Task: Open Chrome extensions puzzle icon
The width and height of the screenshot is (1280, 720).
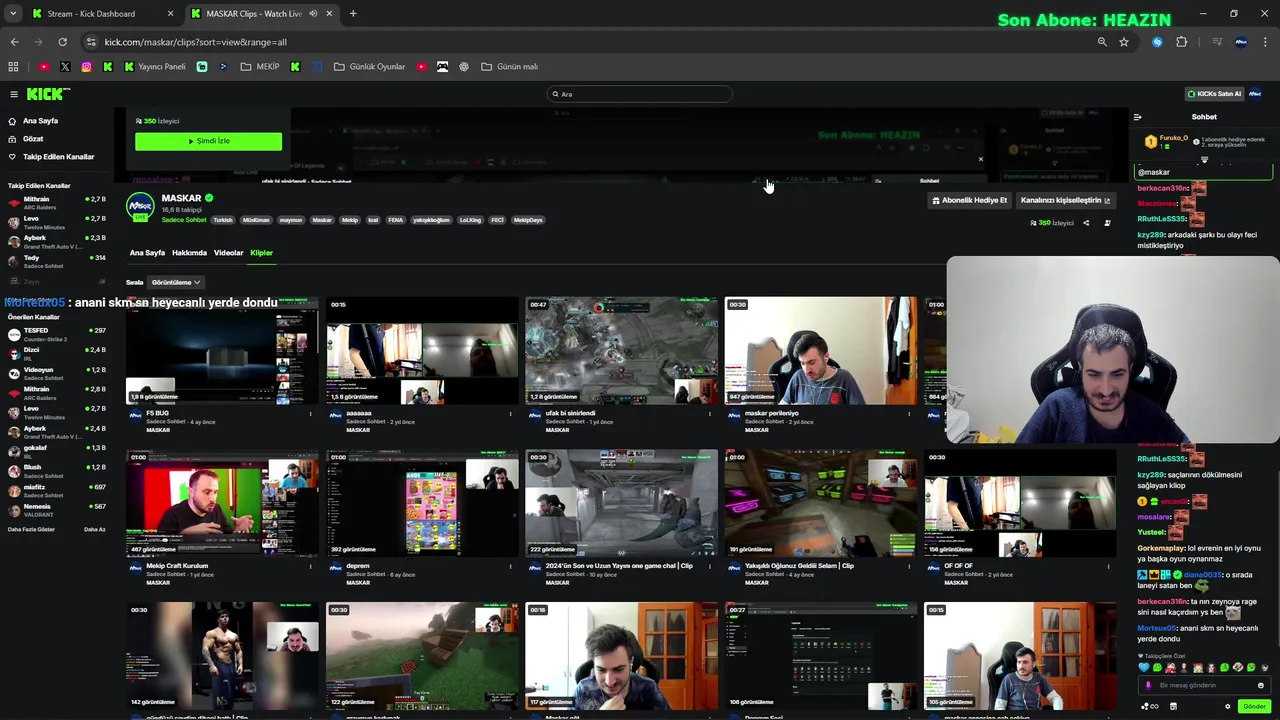Action: (1182, 42)
